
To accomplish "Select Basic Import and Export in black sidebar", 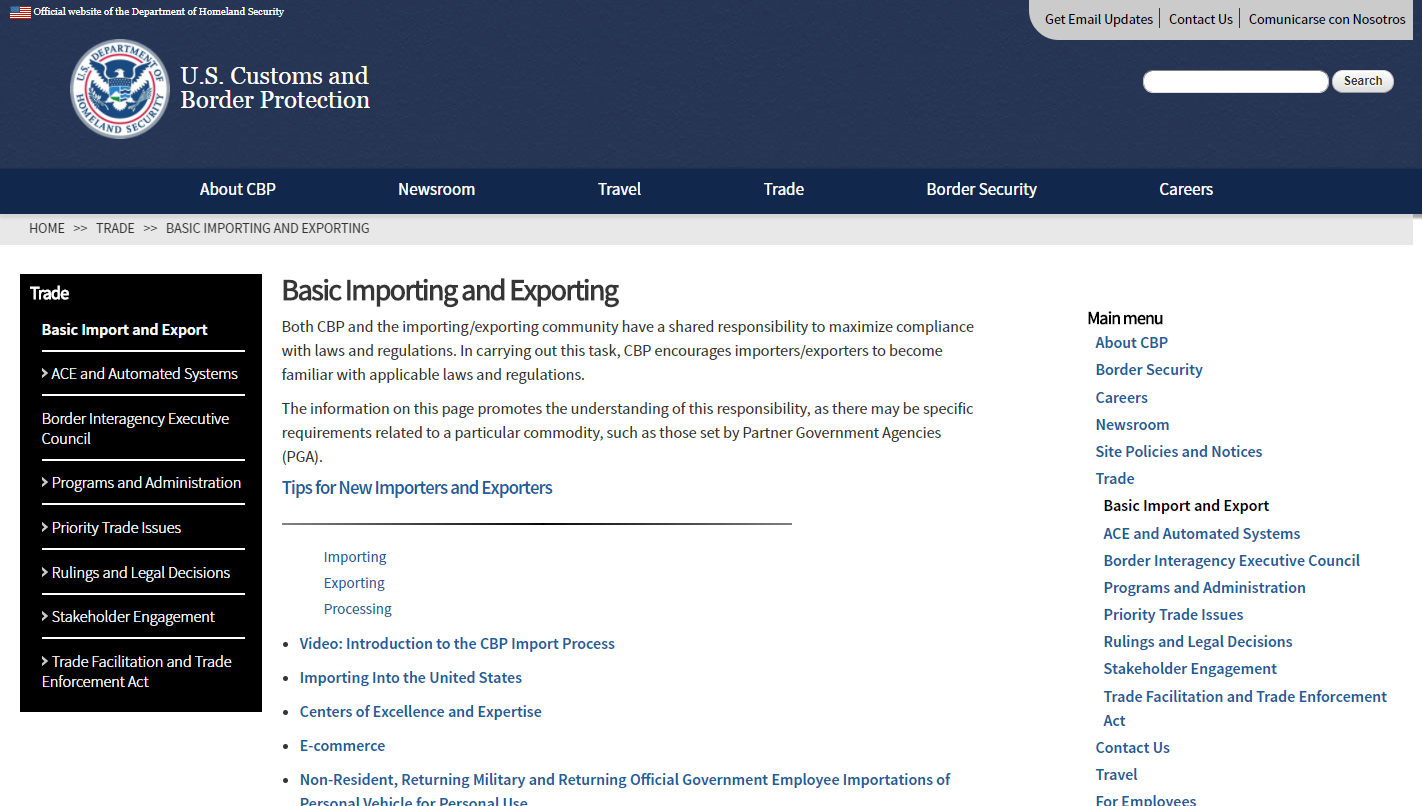I will (x=125, y=329).
